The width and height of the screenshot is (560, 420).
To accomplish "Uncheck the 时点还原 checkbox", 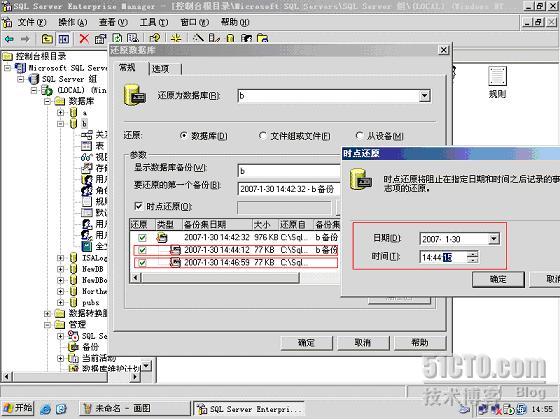I will coord(138,206).
